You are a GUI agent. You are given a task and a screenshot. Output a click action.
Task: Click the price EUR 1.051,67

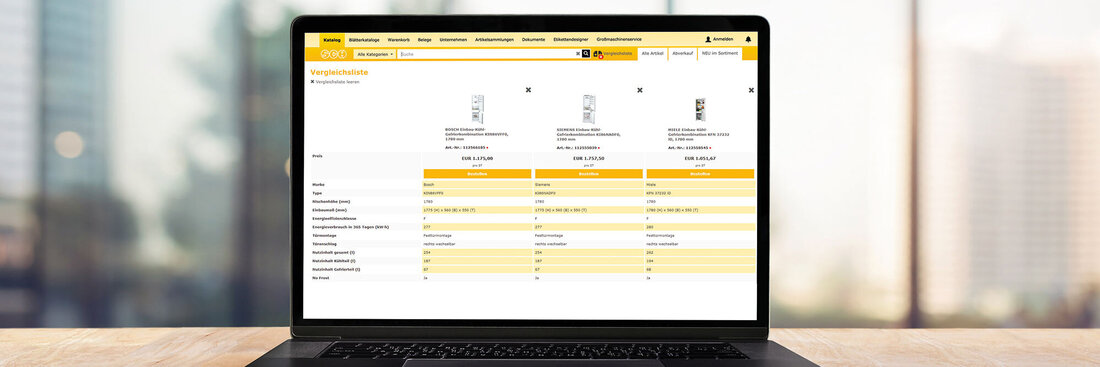tap(700, 159)
